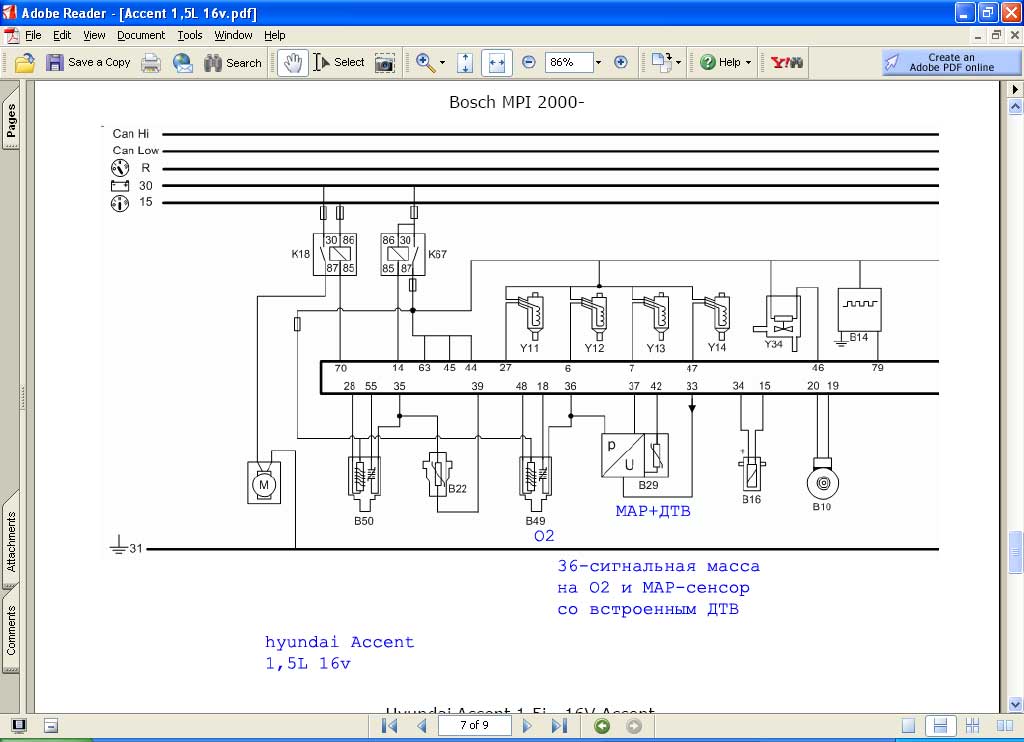Viewport: 1024px width, 742px height.
Task: Expand the Help button dropdown arrow
Action: coord(748,63)
